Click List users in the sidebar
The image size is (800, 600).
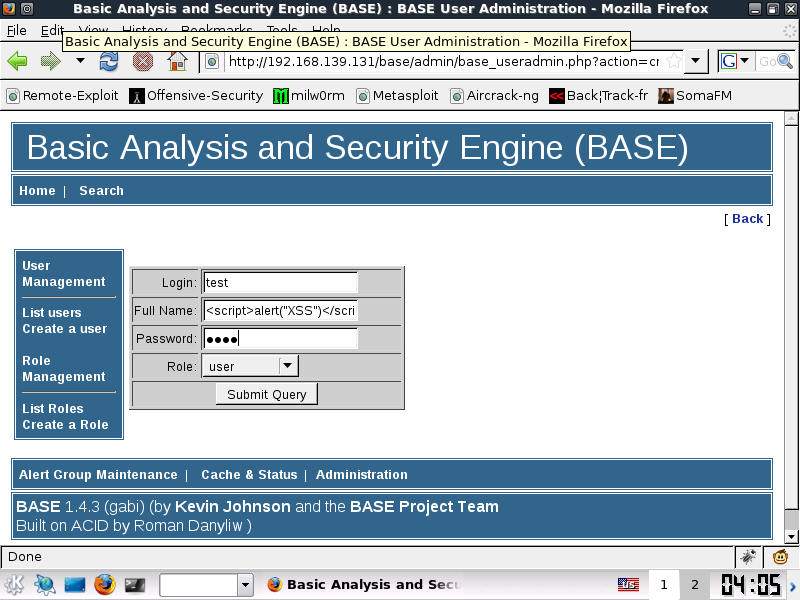[x=52, y=313]
